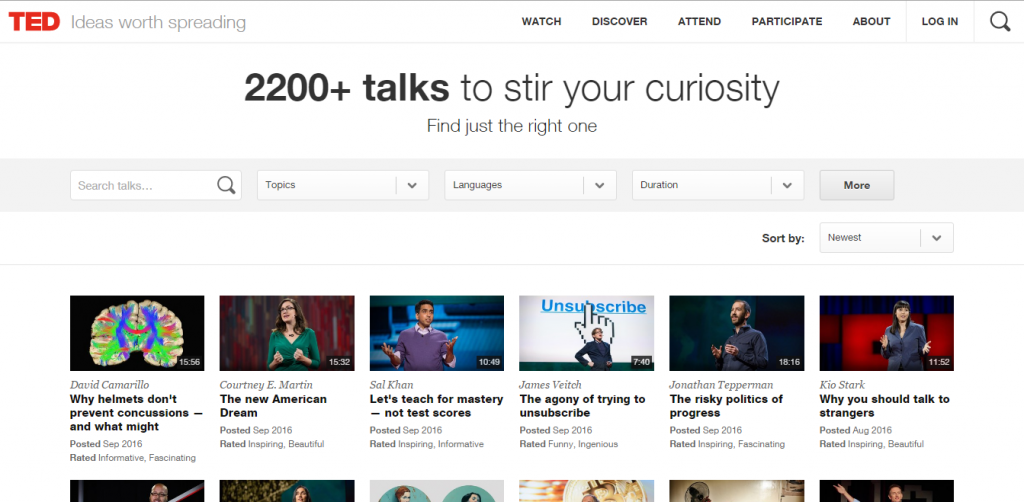
Task: Open the WATCH menu
Action: point(541,22)
